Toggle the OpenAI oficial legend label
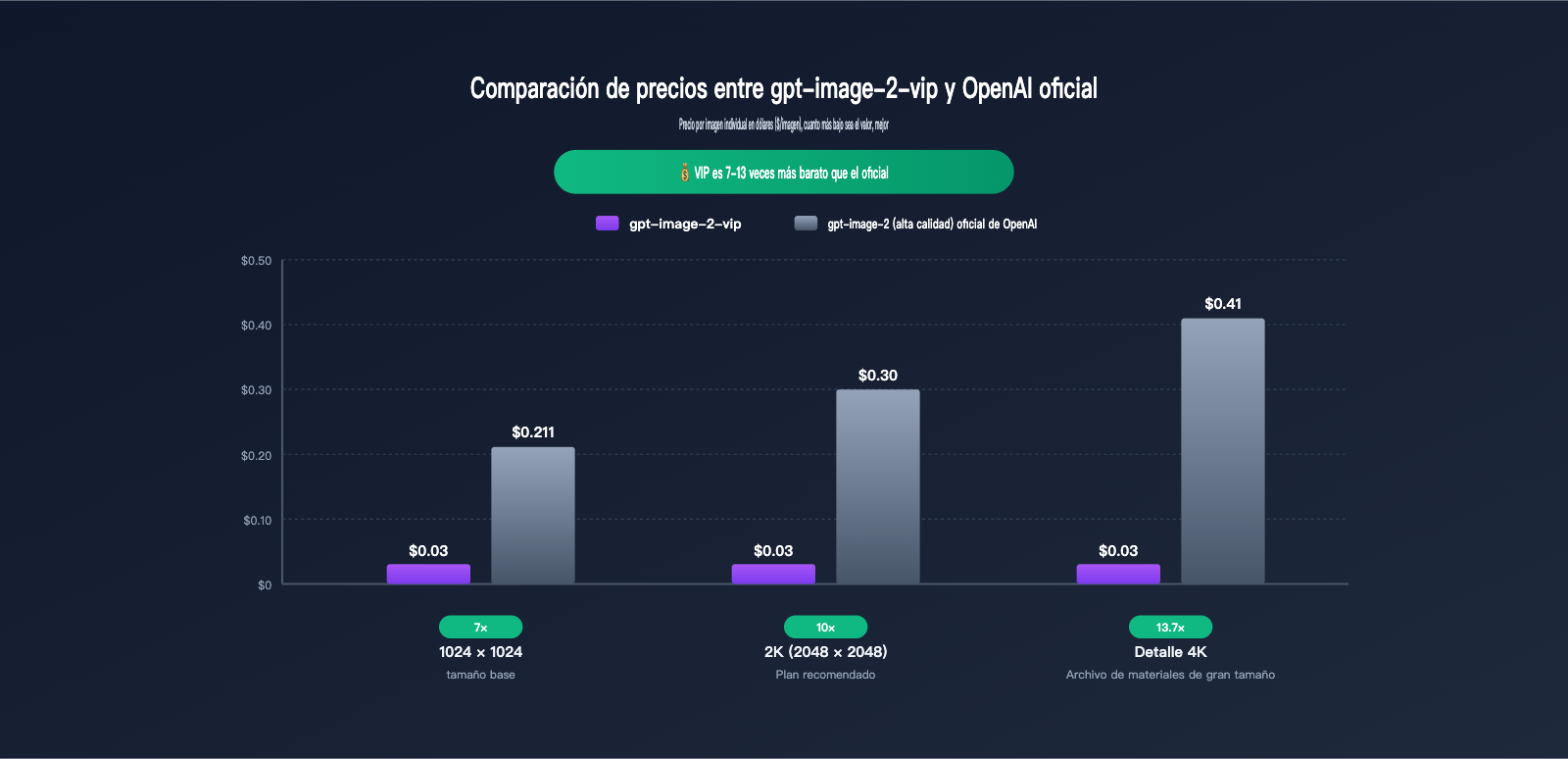The image size is (1568, 759). click(x=932, y=224)
